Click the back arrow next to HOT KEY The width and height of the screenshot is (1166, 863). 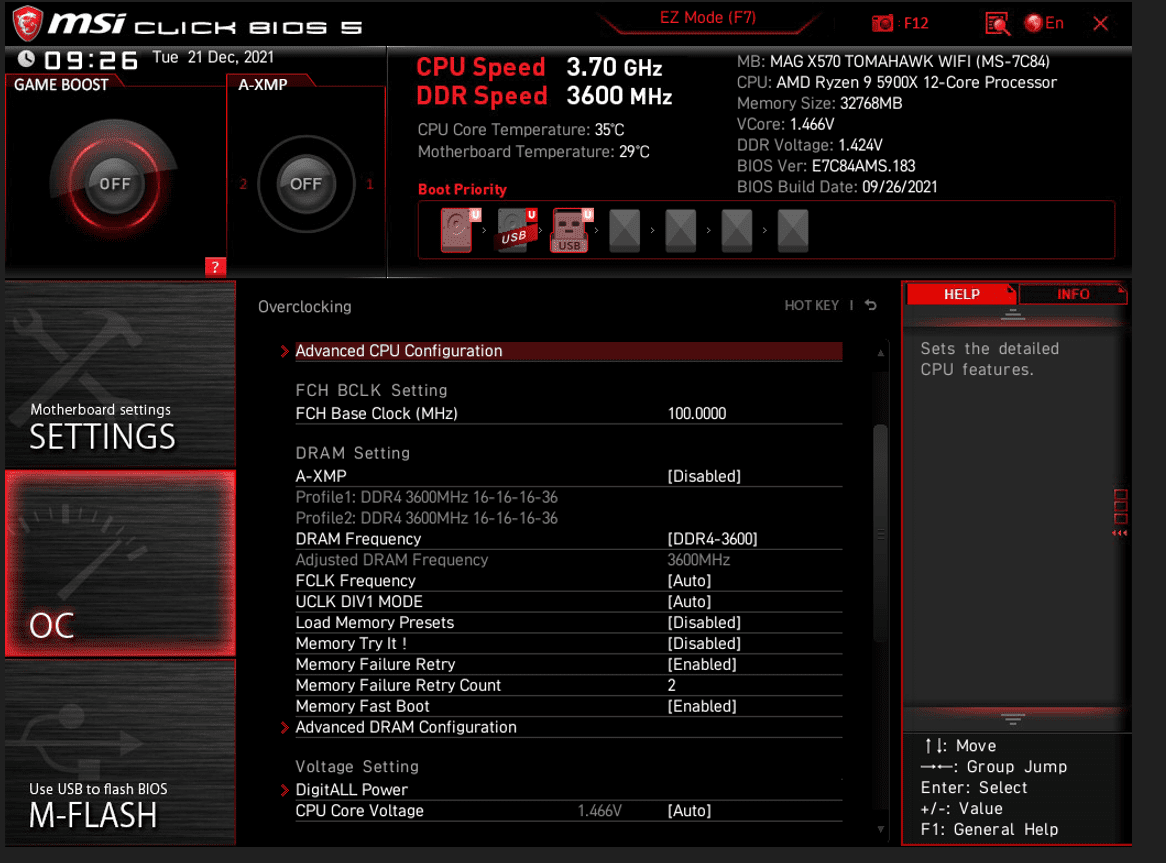pyautogui.click(x=871, y=306)
